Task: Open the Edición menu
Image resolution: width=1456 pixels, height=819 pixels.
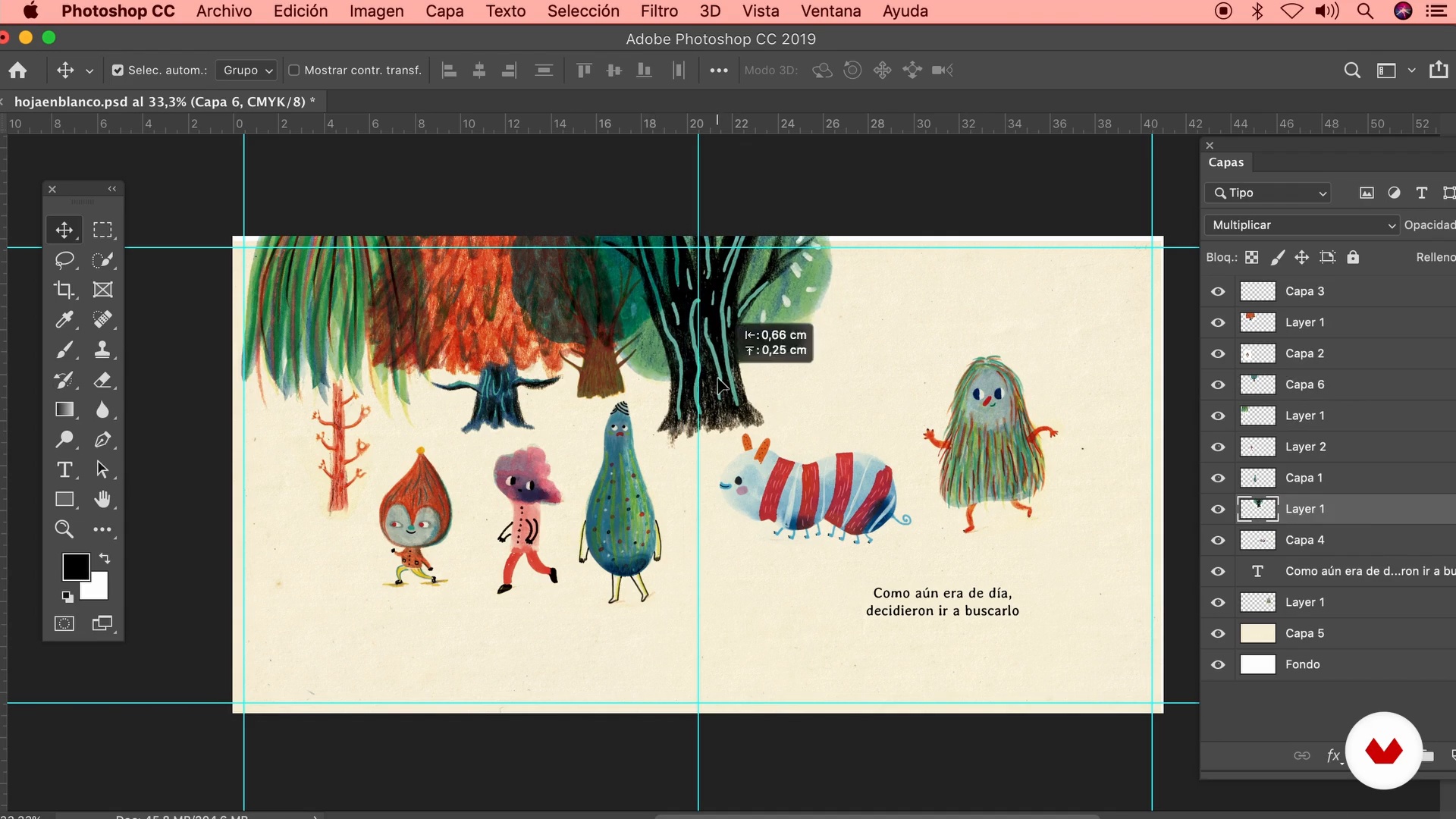Action: 300,11
